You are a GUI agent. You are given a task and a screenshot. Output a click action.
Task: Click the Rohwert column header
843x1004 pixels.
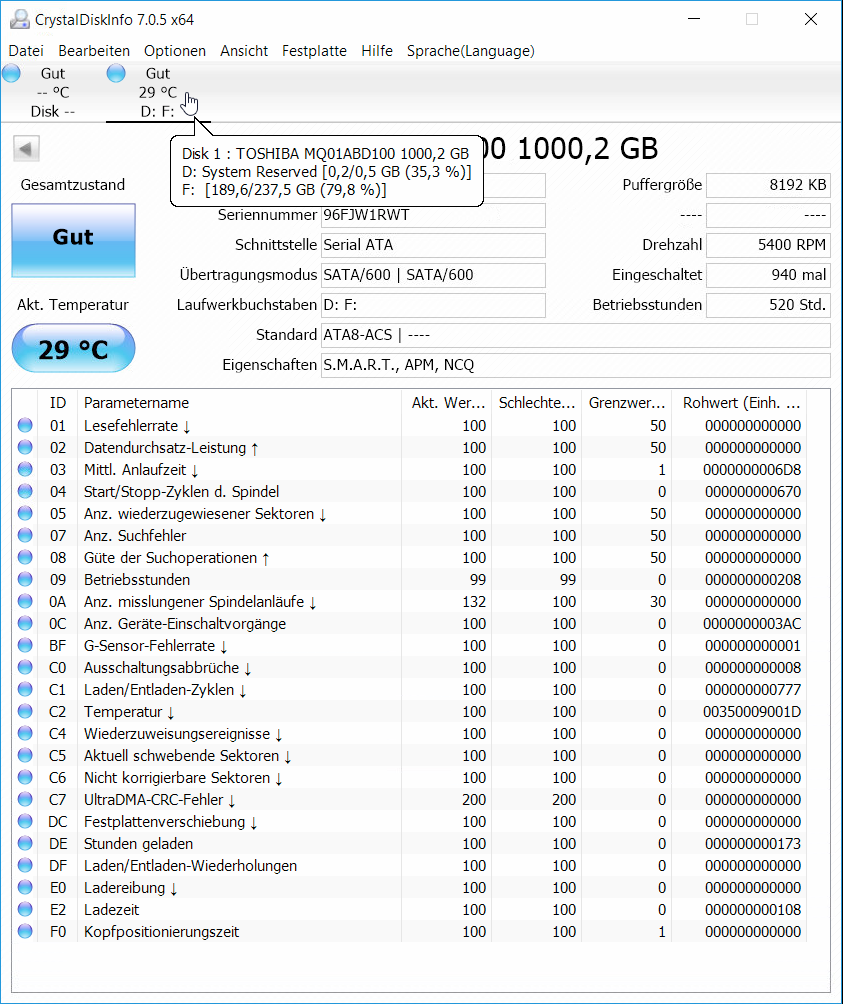tap(741, 403)
